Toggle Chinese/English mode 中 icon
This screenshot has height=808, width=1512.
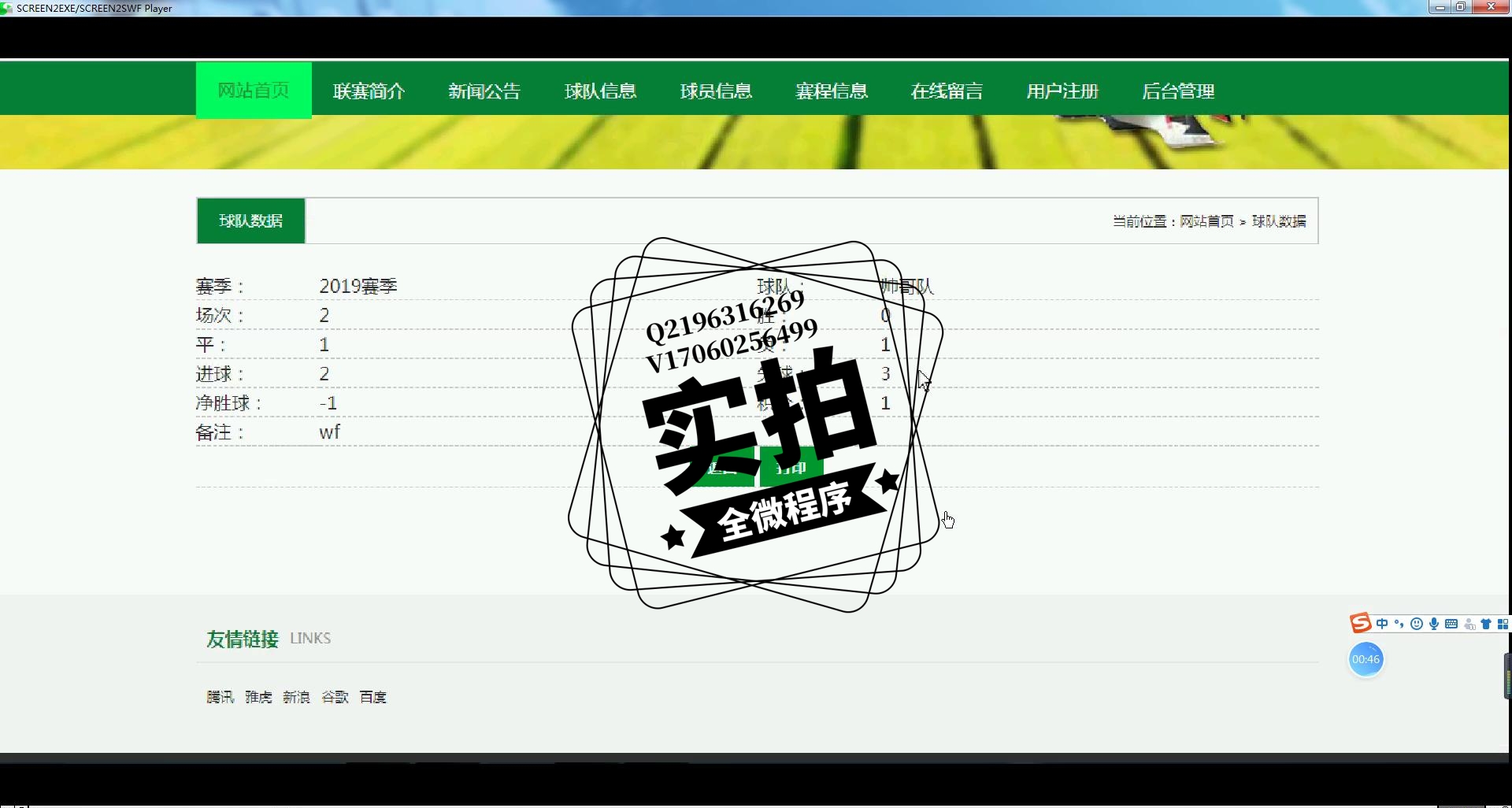(x=1382, y=625)
